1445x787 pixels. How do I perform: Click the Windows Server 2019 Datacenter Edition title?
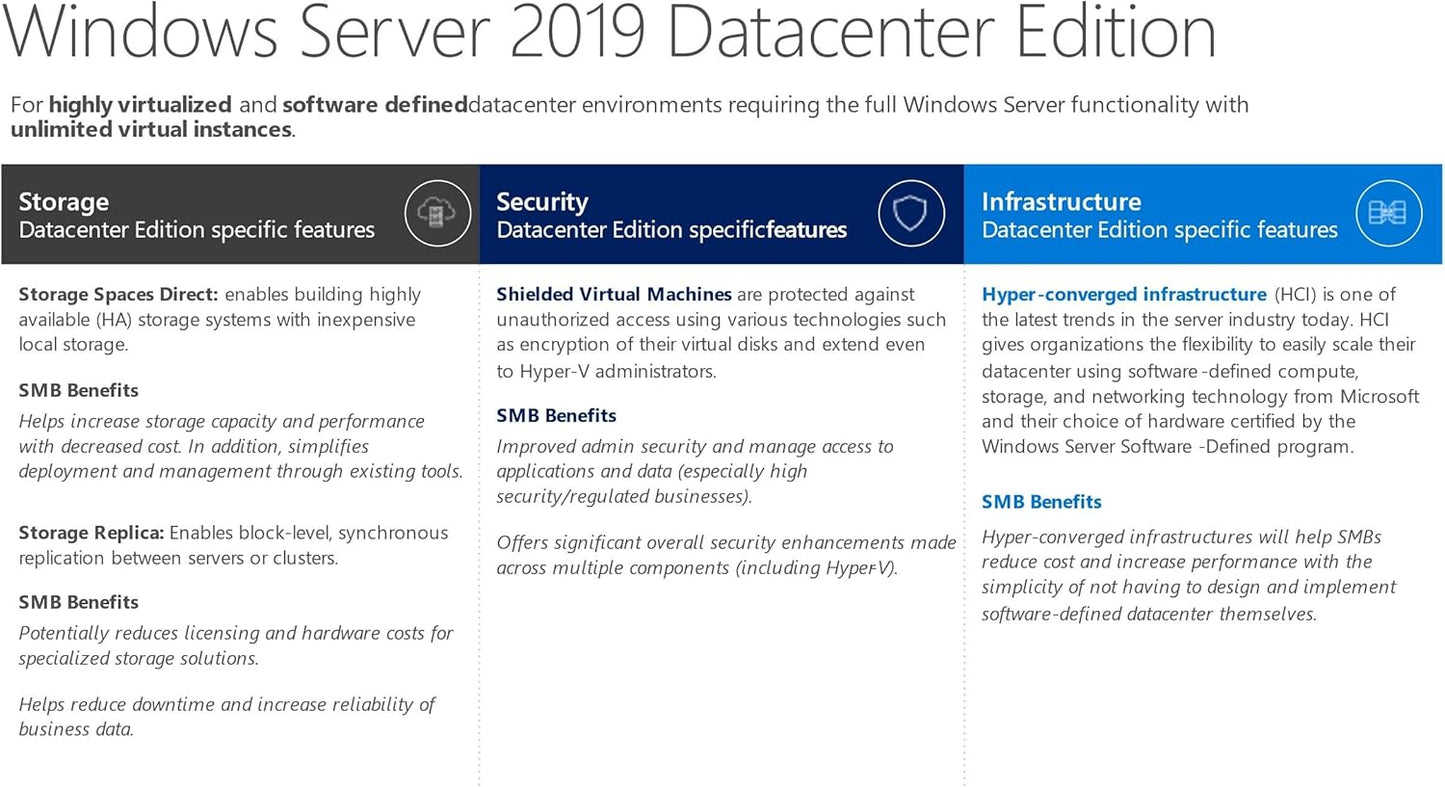tap(608, 32)
